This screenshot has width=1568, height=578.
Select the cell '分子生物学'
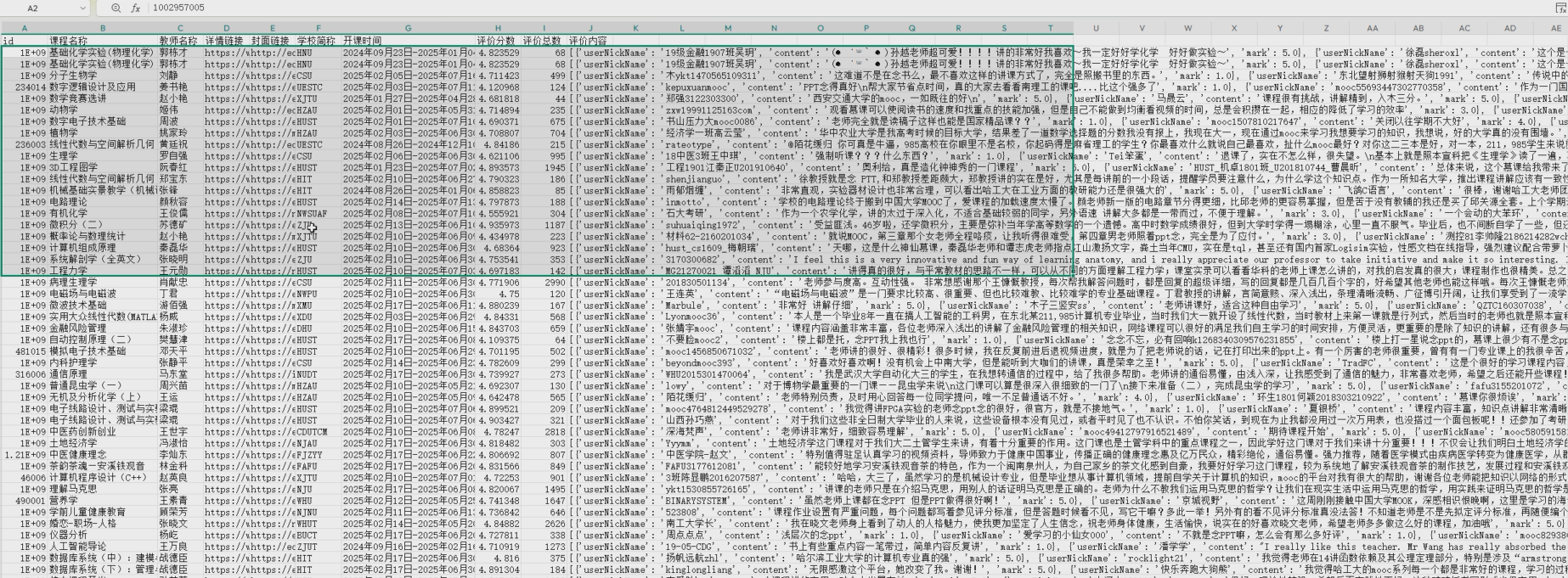click(x=103, y=75)
